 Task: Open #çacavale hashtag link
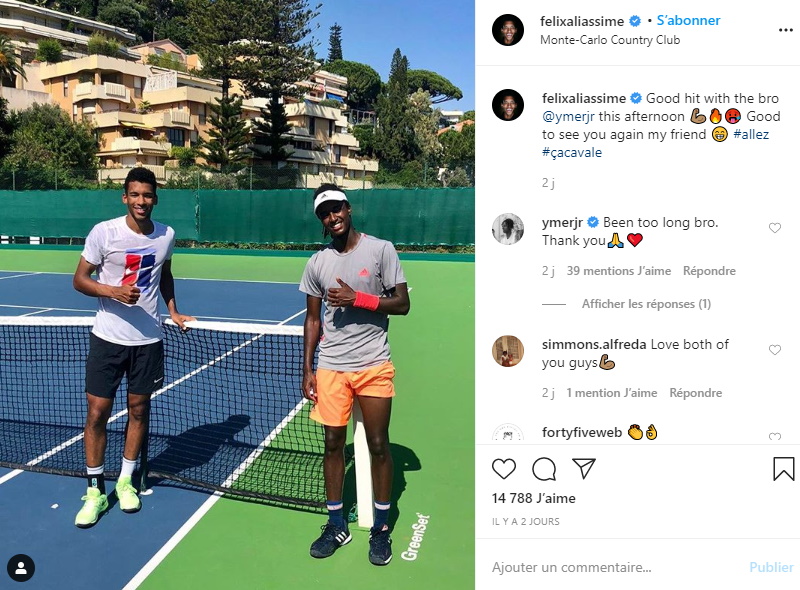571,152
